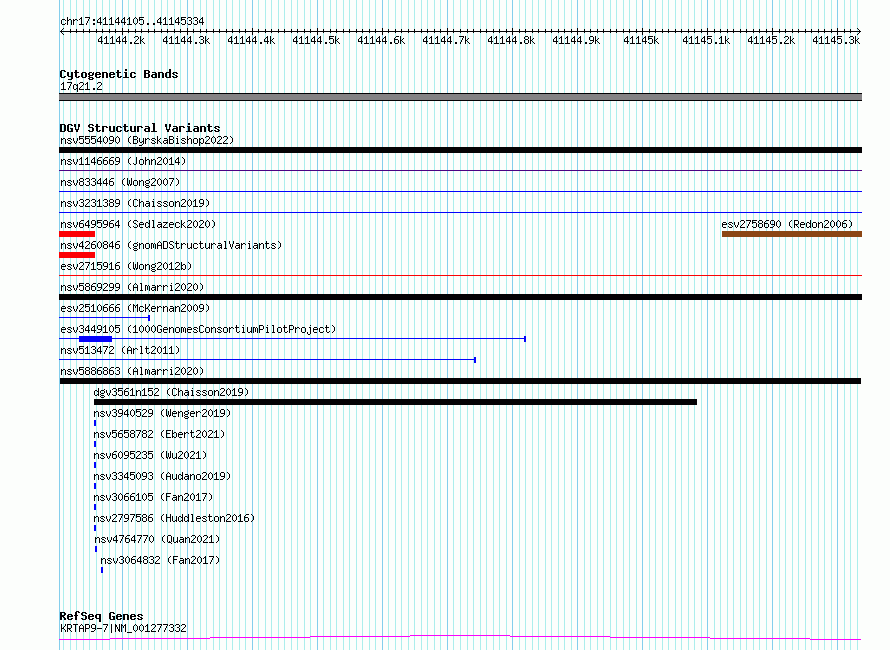The height and width of the screenshot is (650, 890).
Task: Select nsv3066105 (Fan2017) variant label
Action: [153, 497]
